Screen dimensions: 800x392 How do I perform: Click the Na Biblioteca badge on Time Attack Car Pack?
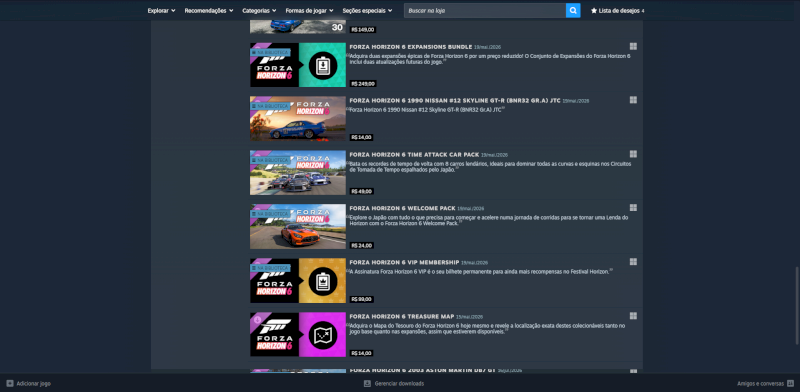(270, 160)
